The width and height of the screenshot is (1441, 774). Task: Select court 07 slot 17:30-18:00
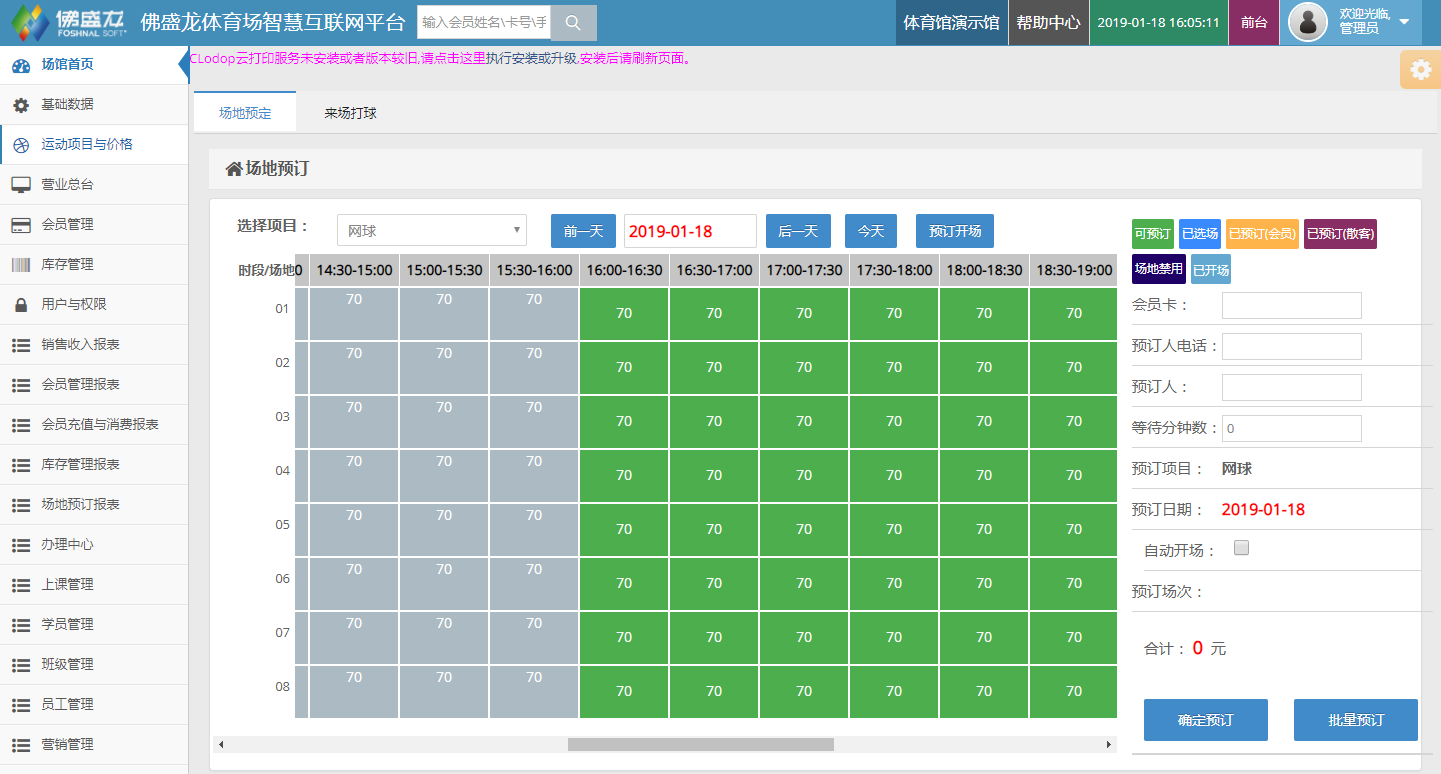coord(894,637)
